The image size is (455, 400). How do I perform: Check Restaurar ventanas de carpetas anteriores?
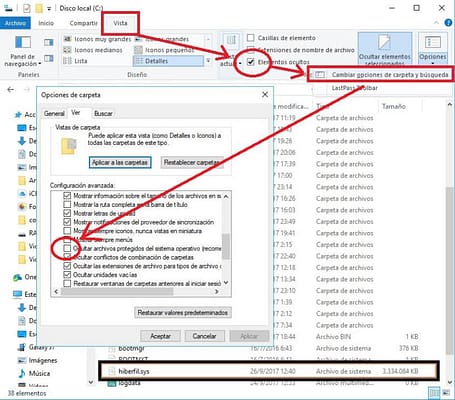pyautogui.click(x=67, y=284)
